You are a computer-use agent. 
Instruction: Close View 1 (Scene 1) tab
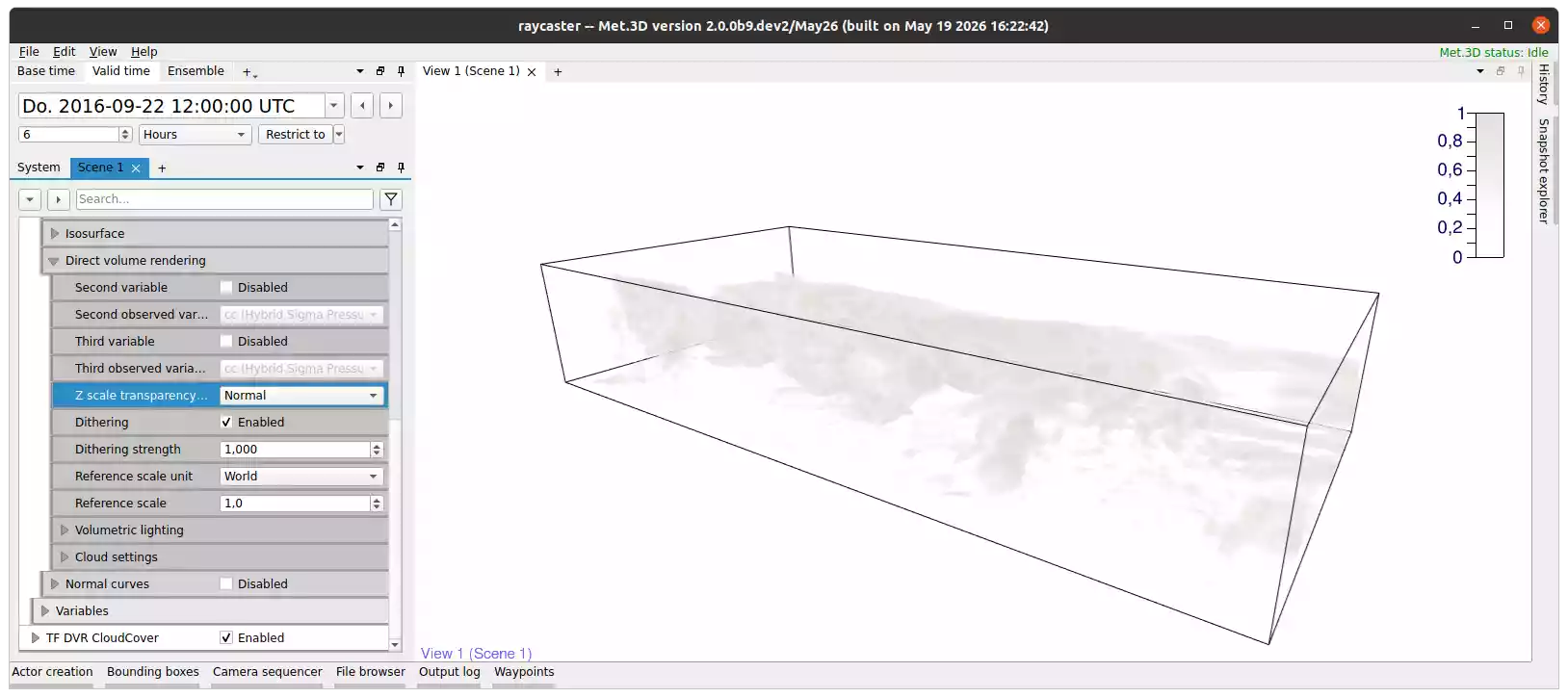[x=532, y=72]
